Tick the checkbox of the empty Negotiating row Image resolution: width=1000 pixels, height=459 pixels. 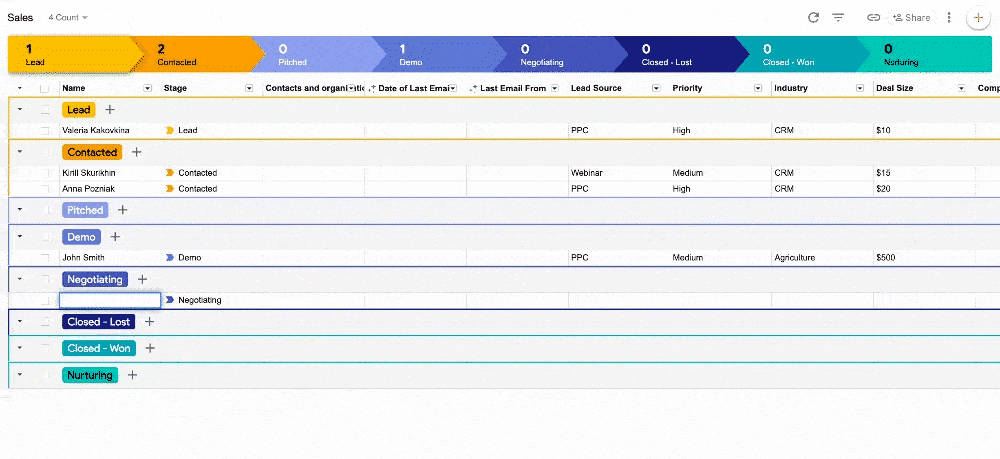pyautogui.click(x=45, y=300)
